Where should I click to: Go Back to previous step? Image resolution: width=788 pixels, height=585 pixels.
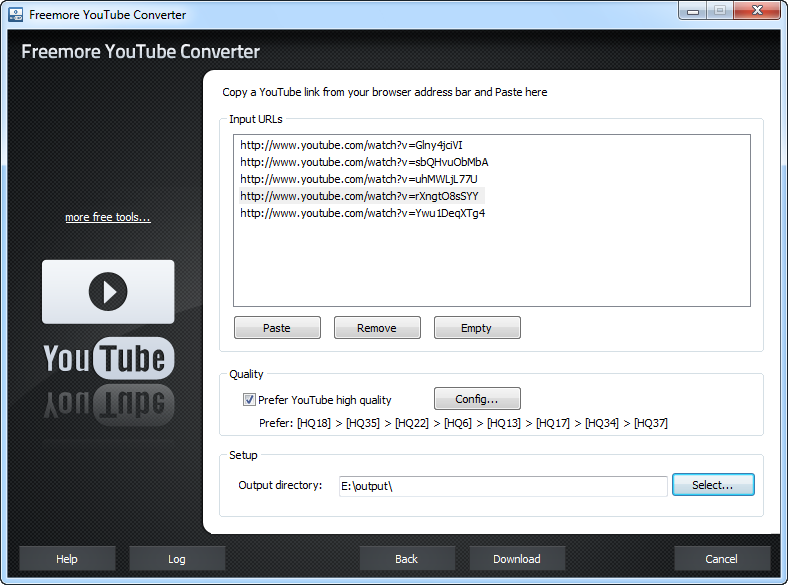407,559
